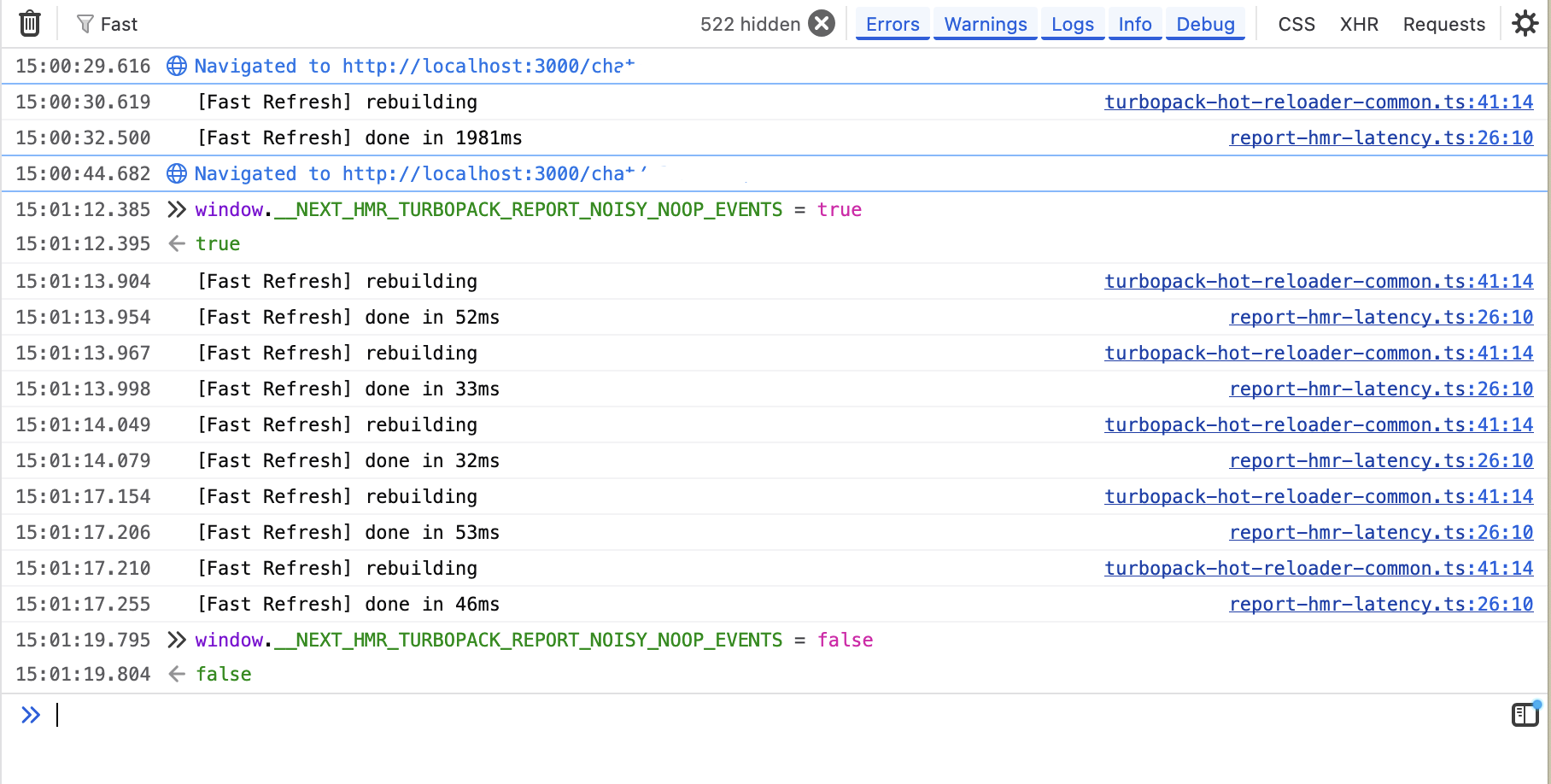1551x784 pixels.
Task: Click the globe icon beside the second navigation entry
Action: pos(176,173)
